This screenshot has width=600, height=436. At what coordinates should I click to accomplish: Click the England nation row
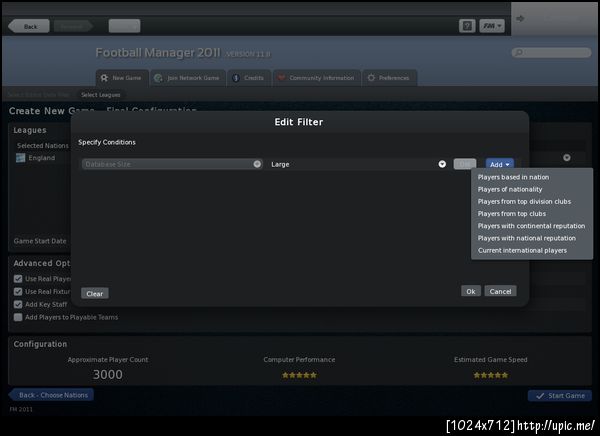[41, 158]
